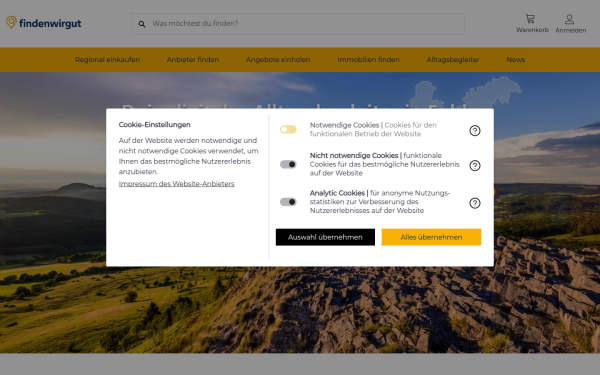The image size is (600, 375).
Task: Open the News menu item
Action: pos(515,60)
